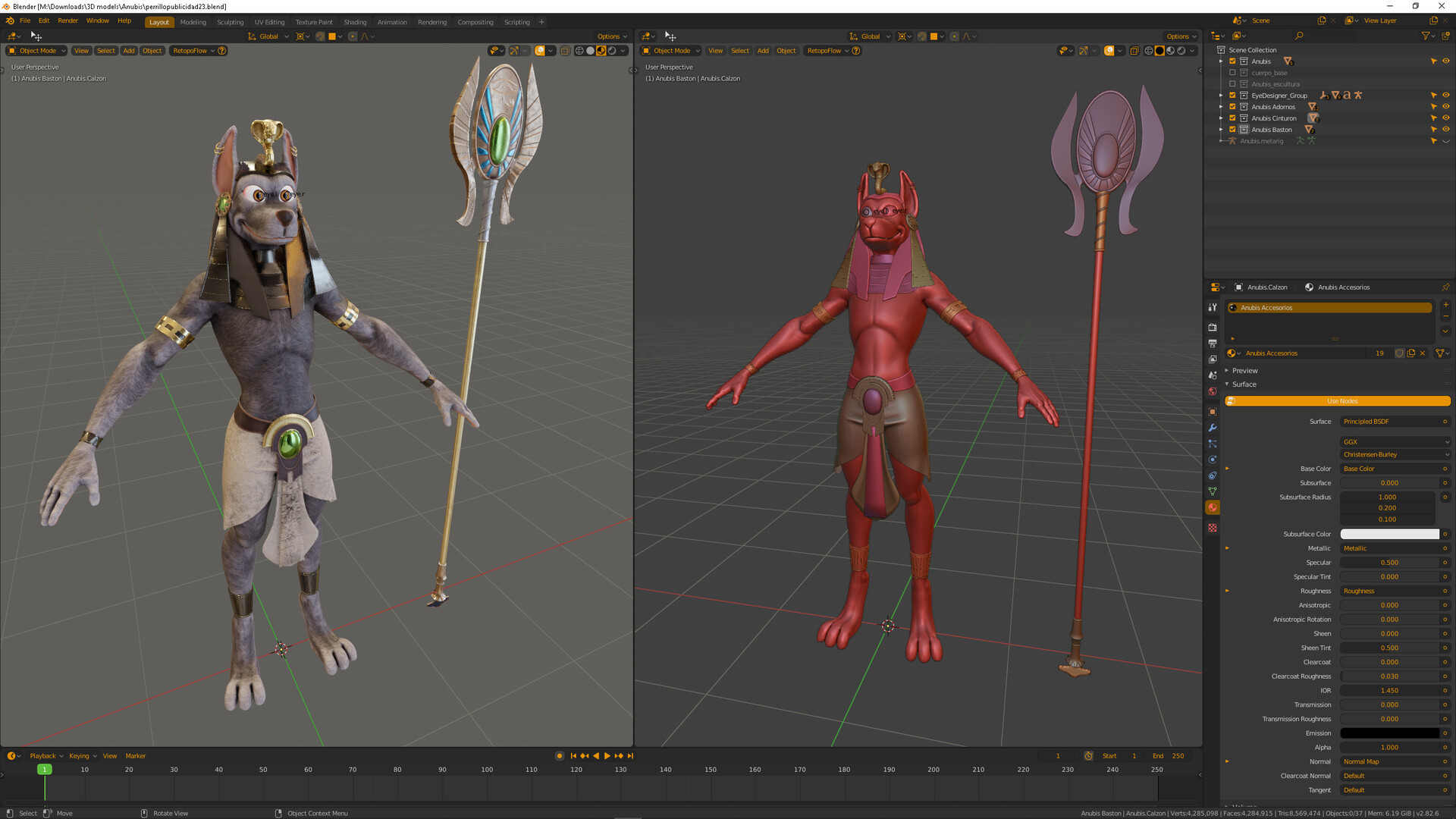1456x819 pixels.
Task: Hide the Anubis Baston collection eye toggle
Action: [x=1446, y=129]
